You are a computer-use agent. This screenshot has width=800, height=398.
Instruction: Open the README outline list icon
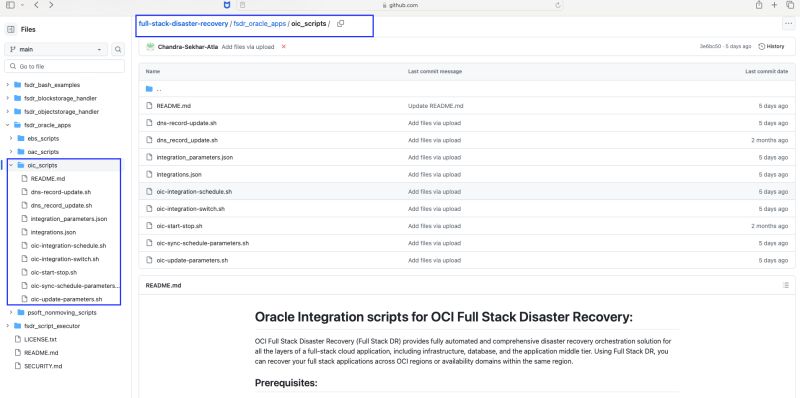click(786, 285)
